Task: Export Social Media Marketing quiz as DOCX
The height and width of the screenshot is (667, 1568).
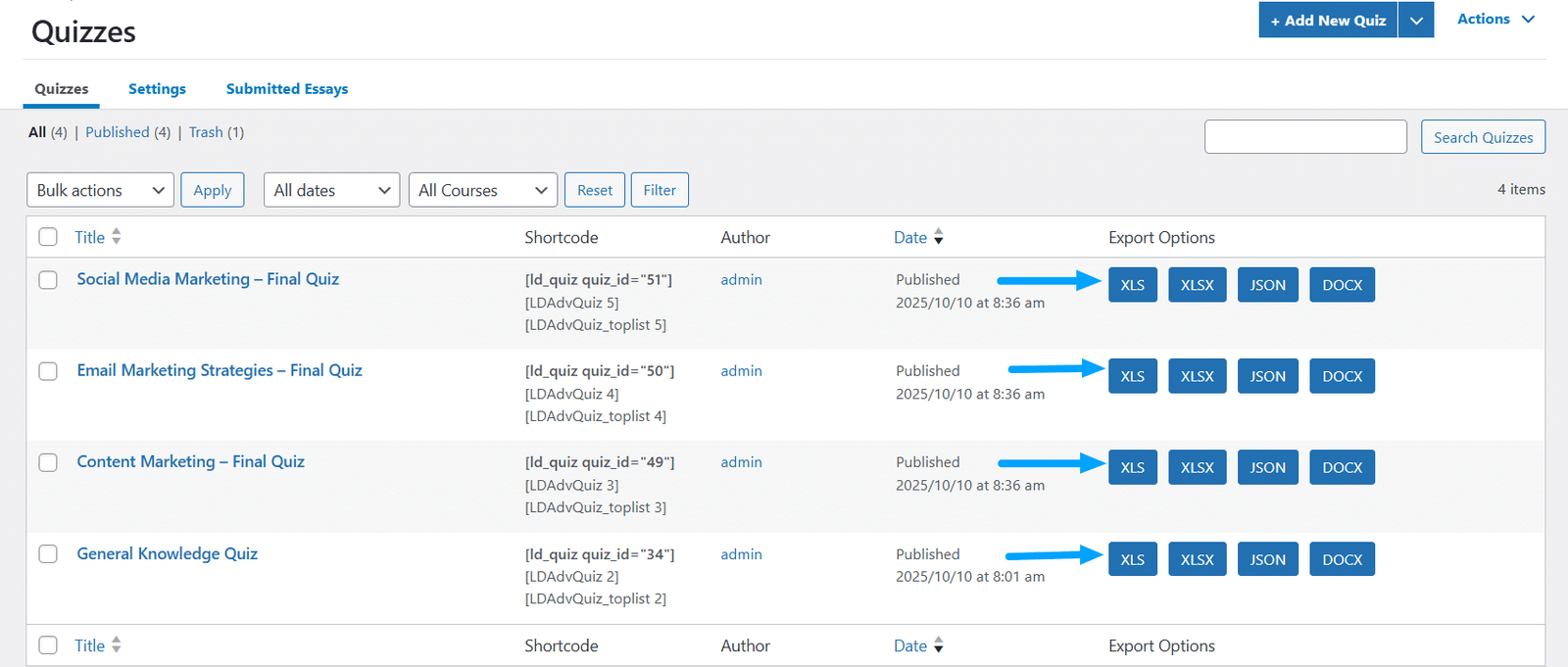Action: (1343, 285)
